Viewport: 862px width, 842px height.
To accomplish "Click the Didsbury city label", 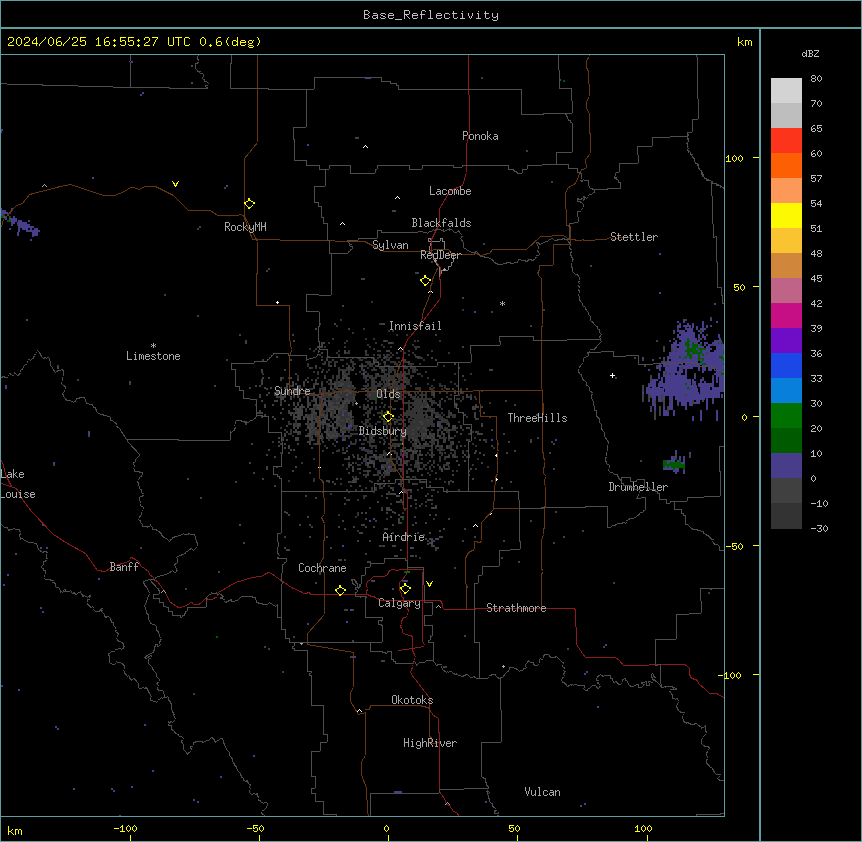I will pos(383,431).
